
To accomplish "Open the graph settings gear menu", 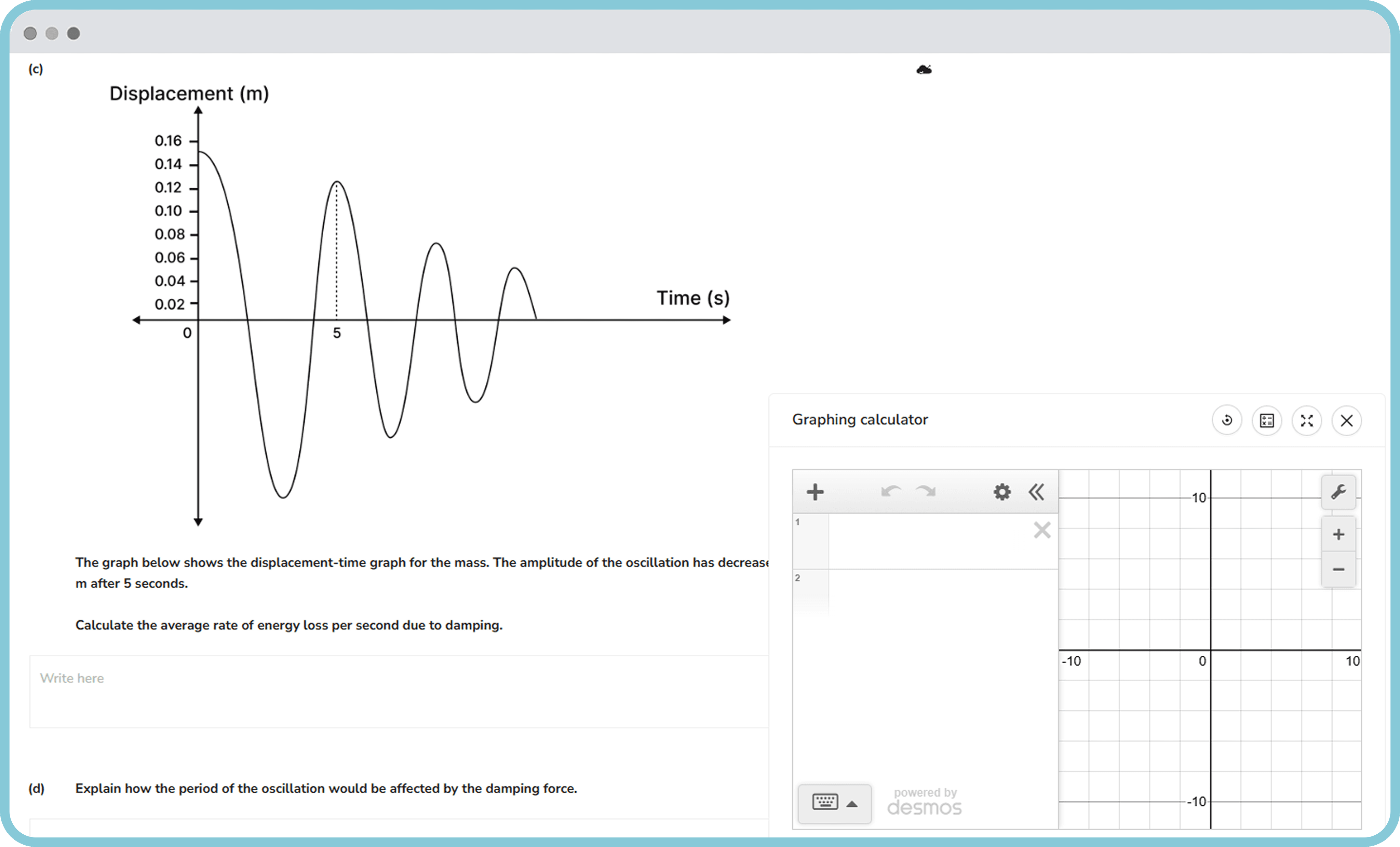I will (1002, 492).
